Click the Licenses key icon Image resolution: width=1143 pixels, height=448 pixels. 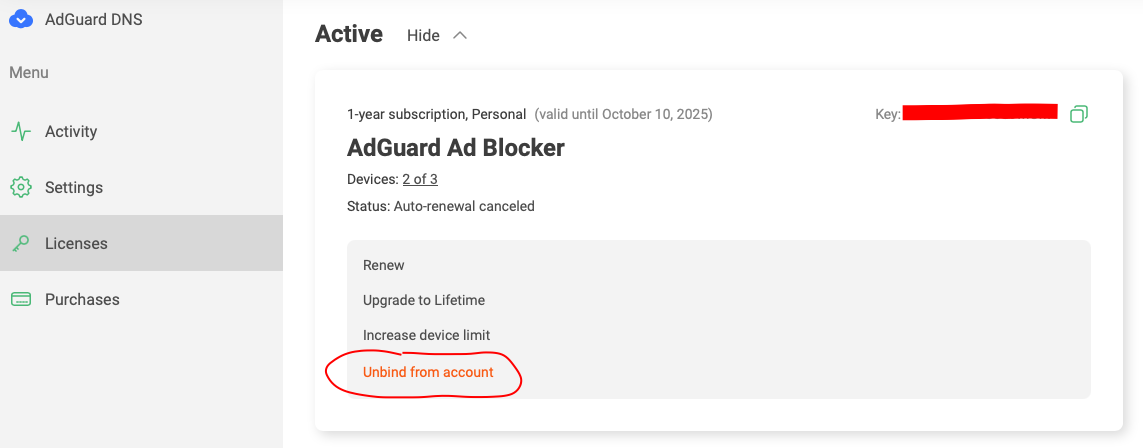point(21,243)
